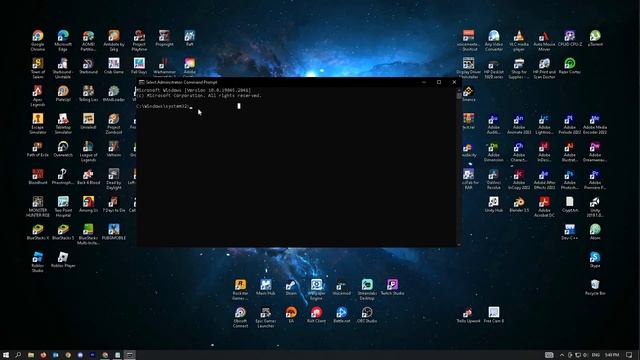Select the Town of Salem desktop icon
640x360 pixels.
point(38,68)
